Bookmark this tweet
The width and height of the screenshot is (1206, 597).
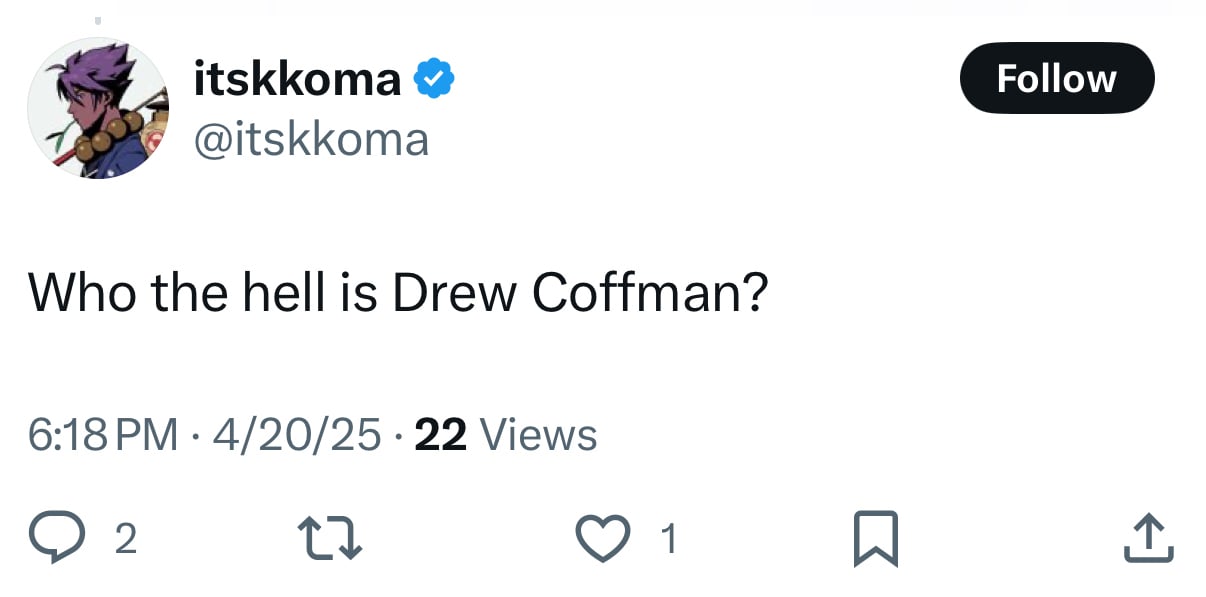pyautogui.click(x=876, y=538)
